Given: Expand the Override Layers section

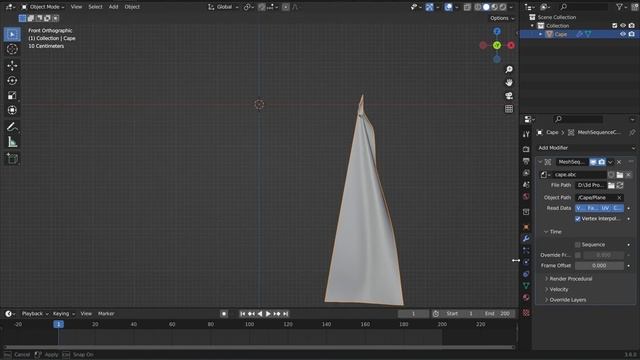Looking at the screenshot, I should 565,300.
